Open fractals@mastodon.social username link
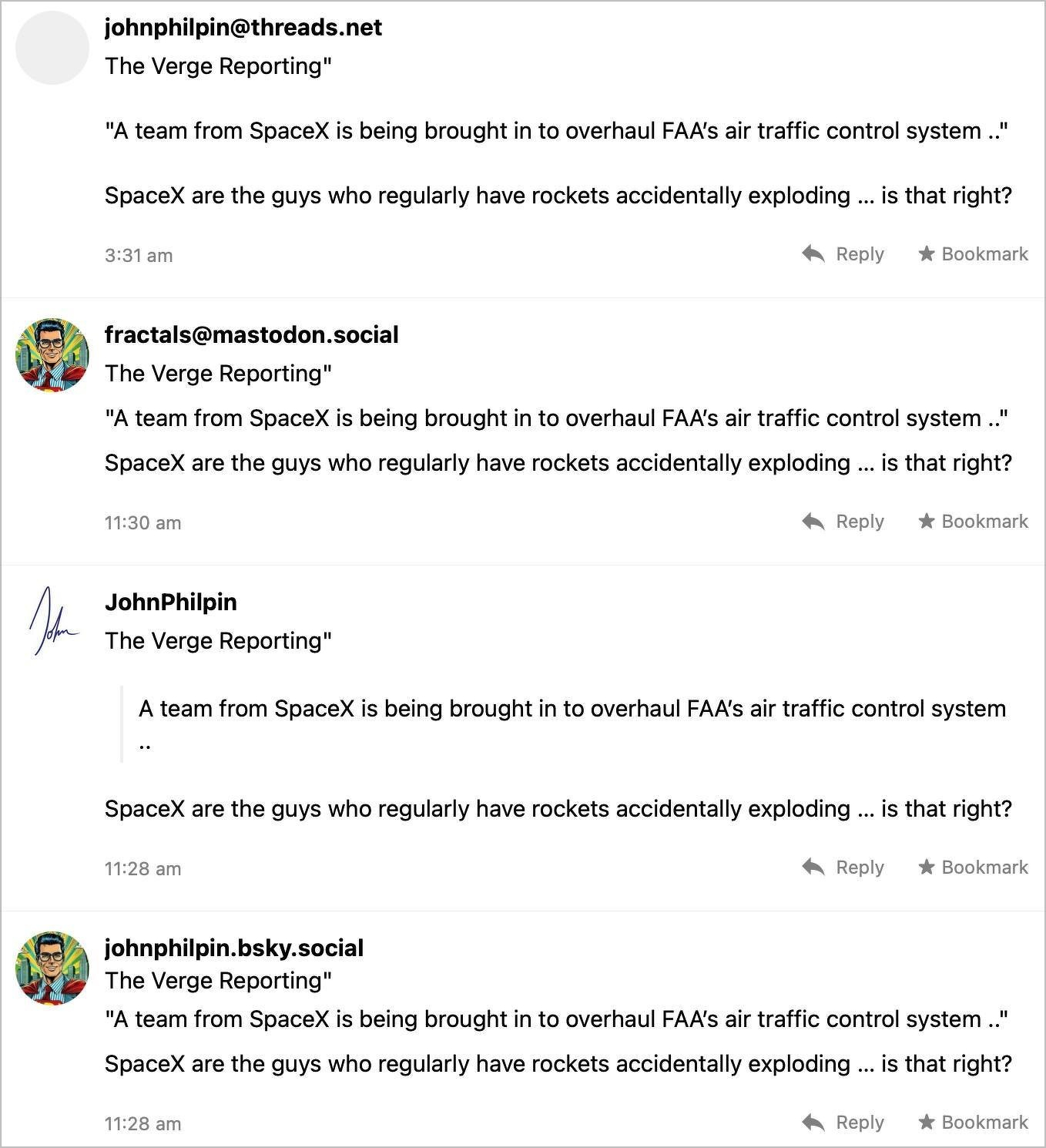The image size is (1046, 1148). (x=251, y=335)
